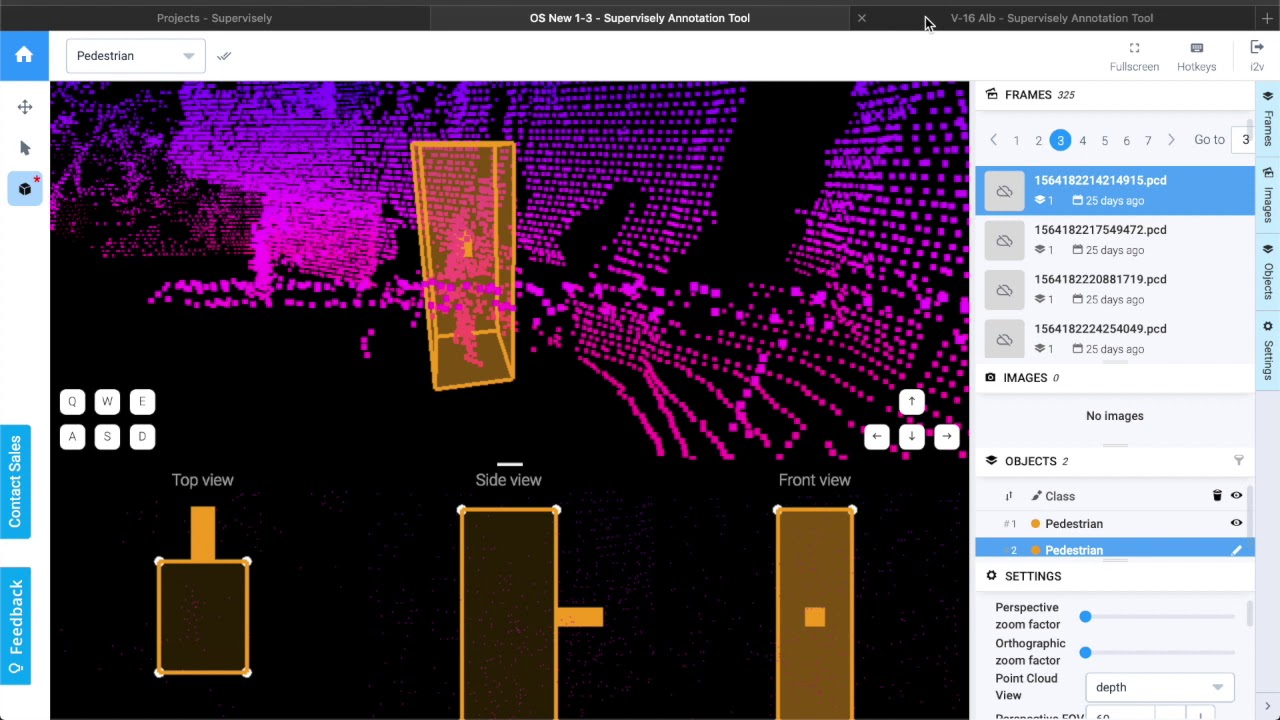This screenshot has height=720, width=1280.
Task: Toggle visibility eye for all objects in Class row
Action: click(1236, 496)
